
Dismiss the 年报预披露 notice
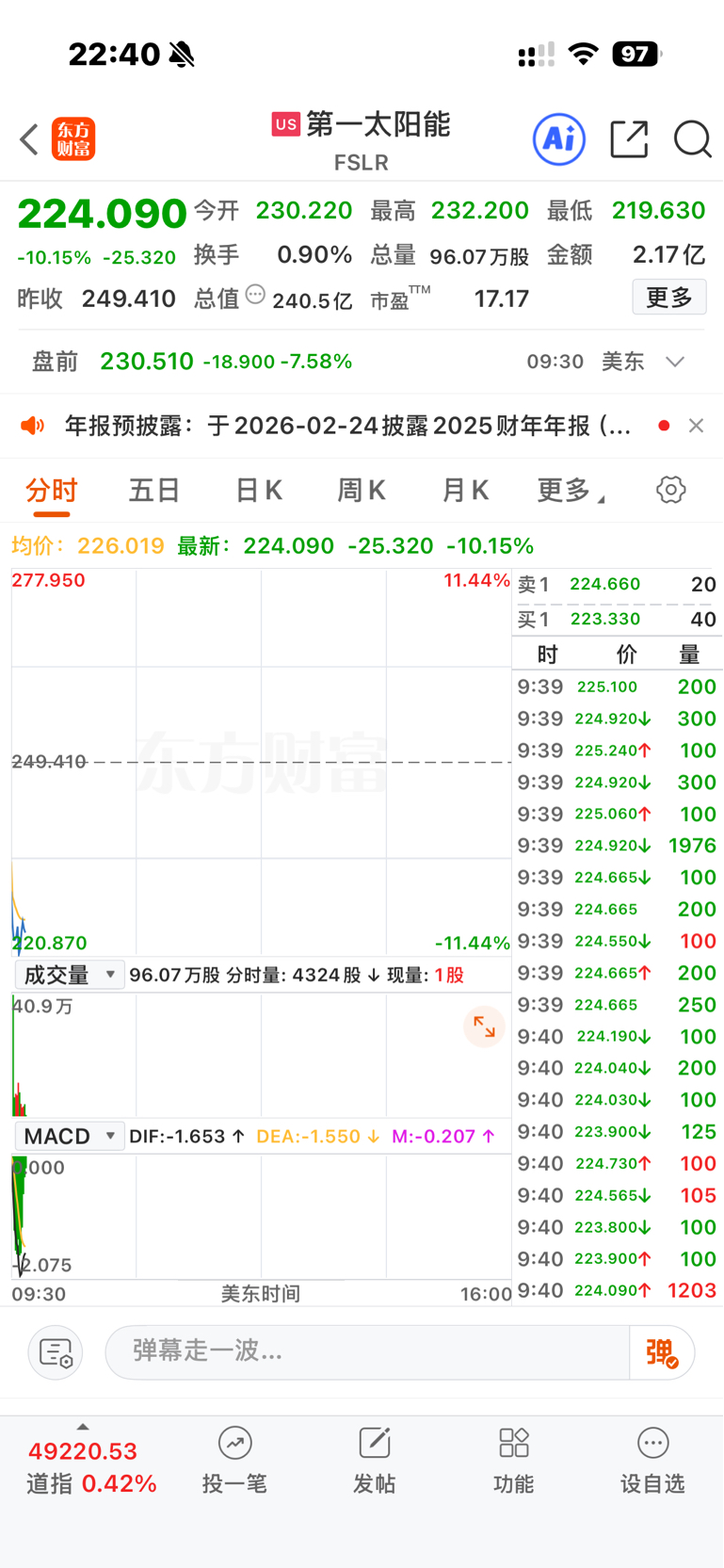pos(696,426)
